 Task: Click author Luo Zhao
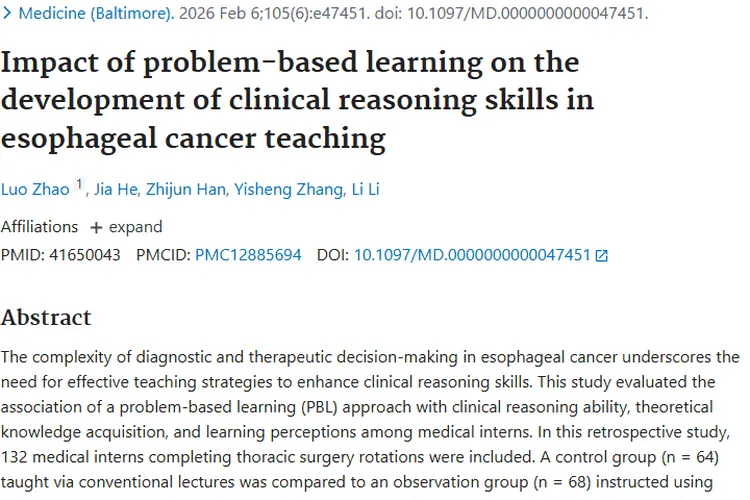[x=35, y=189]
